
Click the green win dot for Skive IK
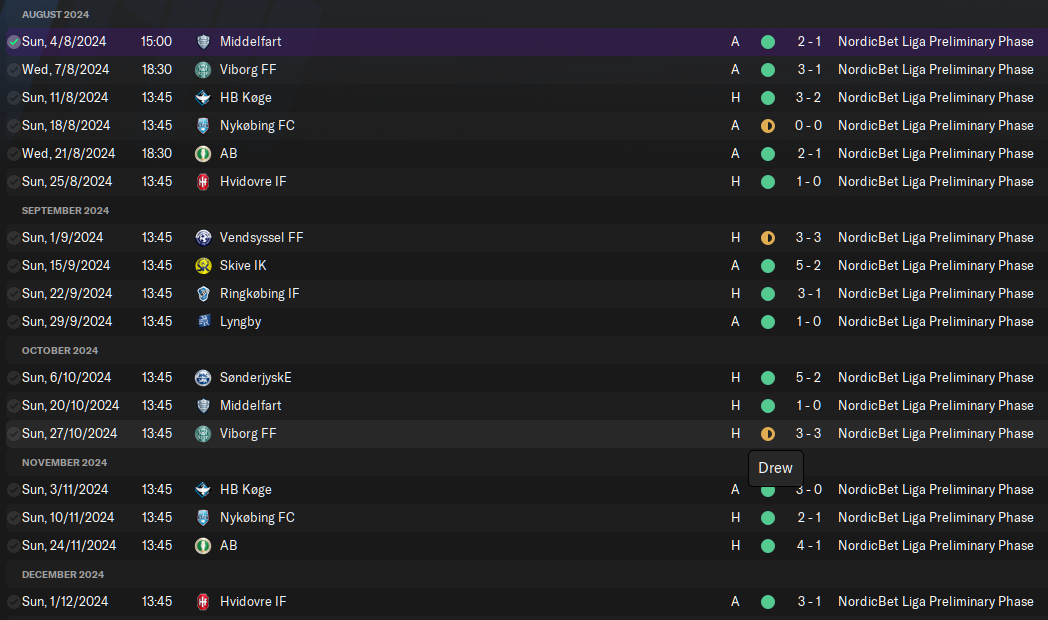click(x=768, y=266)
